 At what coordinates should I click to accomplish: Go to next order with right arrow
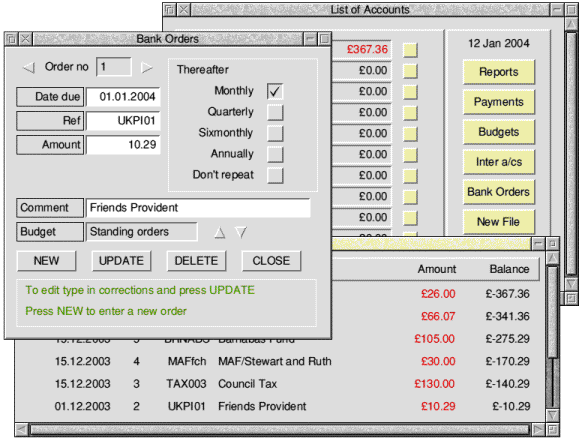pos(147,67)
